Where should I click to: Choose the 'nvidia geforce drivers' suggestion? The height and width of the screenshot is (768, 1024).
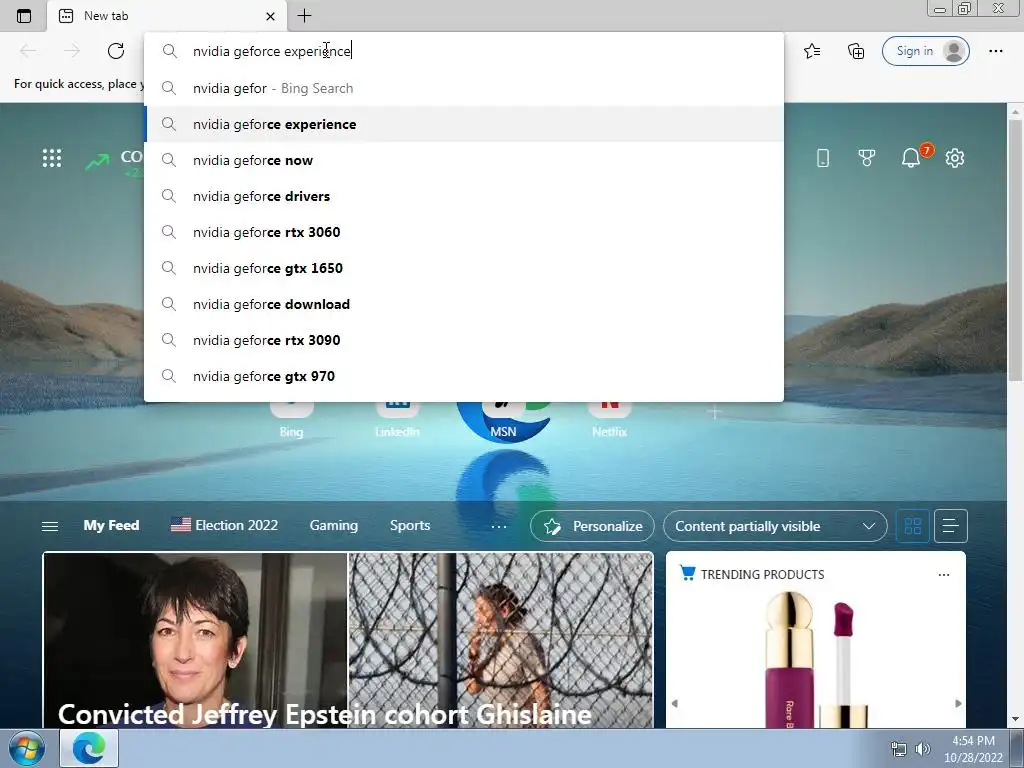(464, 196)
